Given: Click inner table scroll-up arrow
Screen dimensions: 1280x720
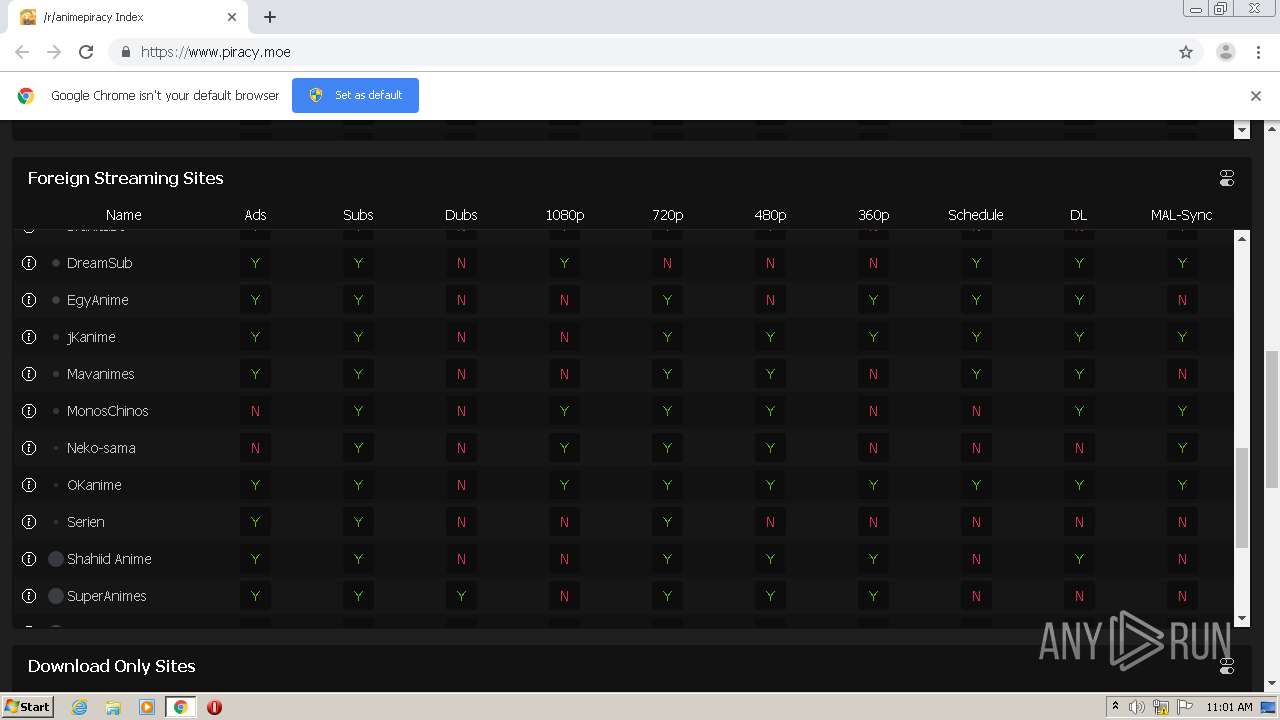Looking at the screenshot, I should (x=1242, y=238).
